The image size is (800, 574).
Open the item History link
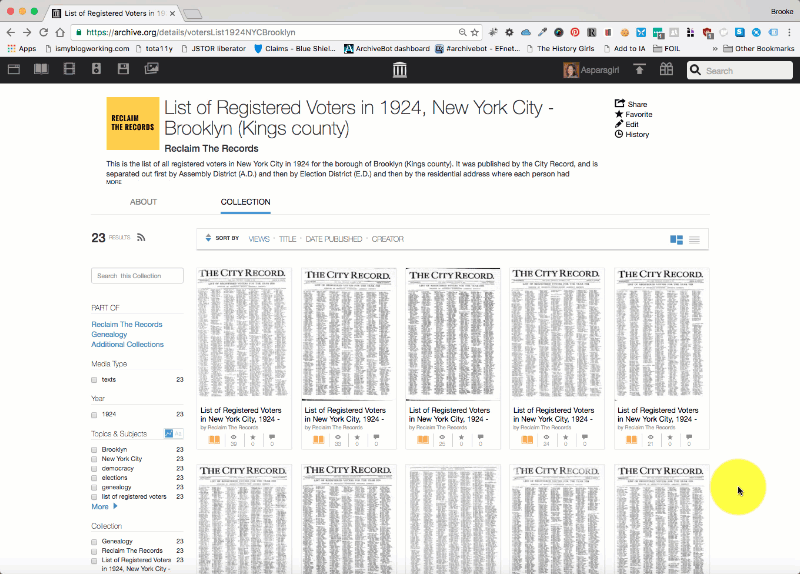pos(632,134)
